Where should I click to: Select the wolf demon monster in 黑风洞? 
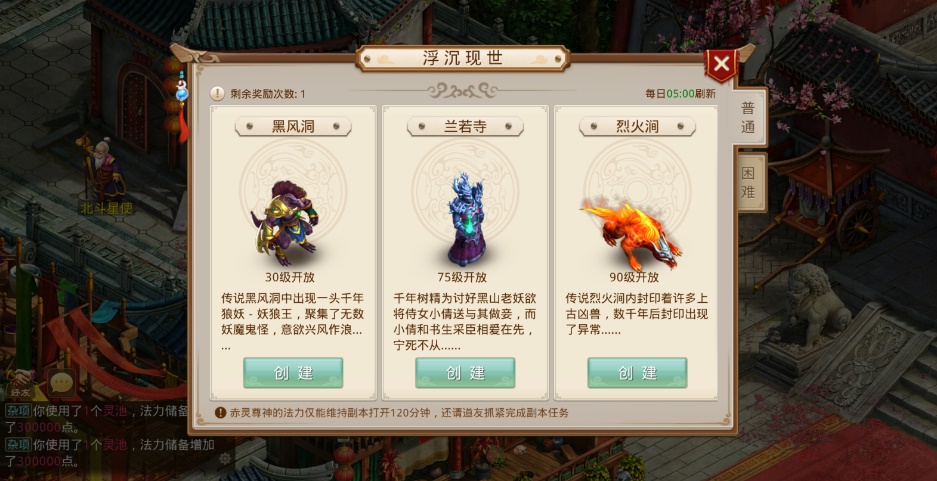tap(285, 223)
